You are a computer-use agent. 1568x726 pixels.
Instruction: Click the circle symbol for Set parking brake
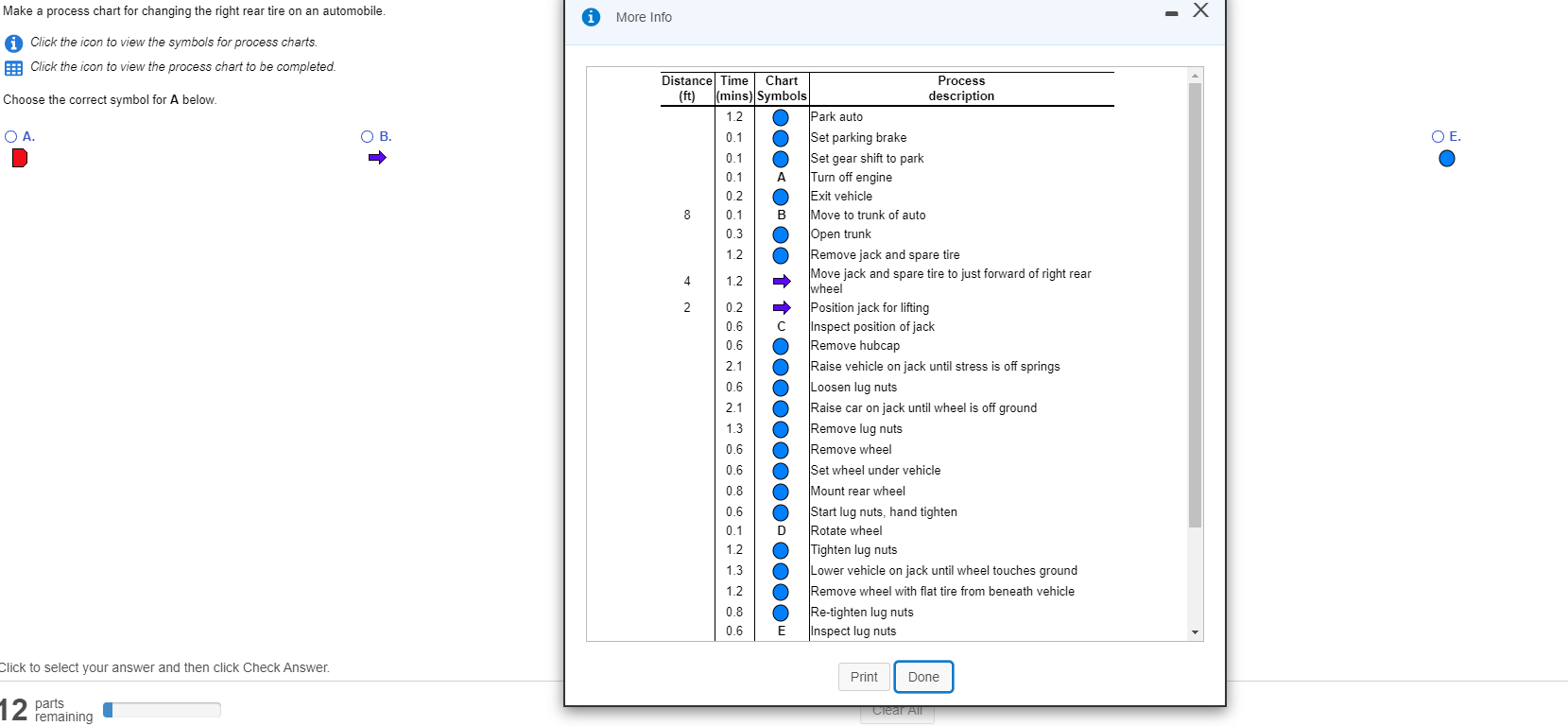[x=781, y=138]
